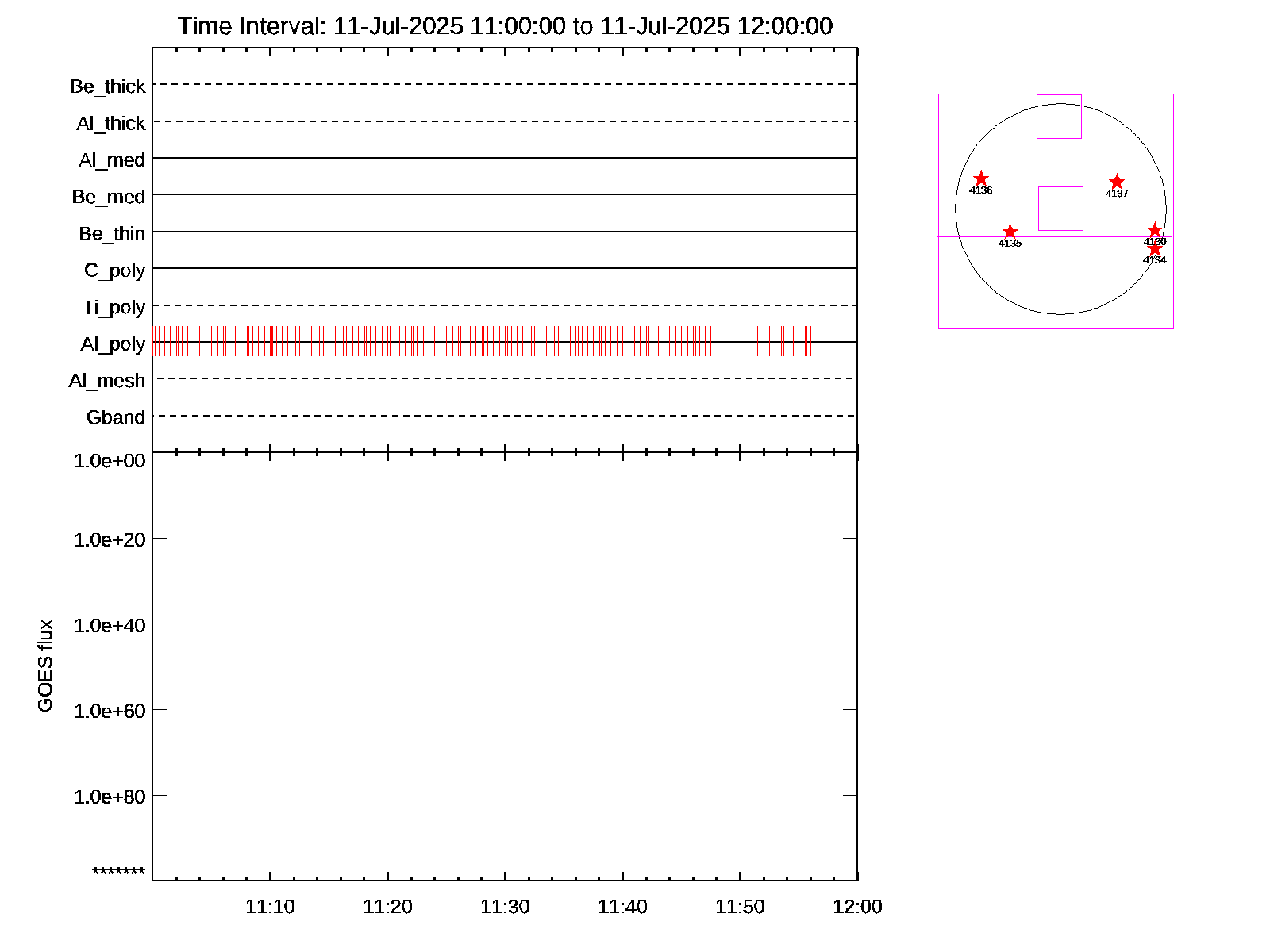Click the Al_mesh filter label
1270x952 pixels.
tap(107, 382)
